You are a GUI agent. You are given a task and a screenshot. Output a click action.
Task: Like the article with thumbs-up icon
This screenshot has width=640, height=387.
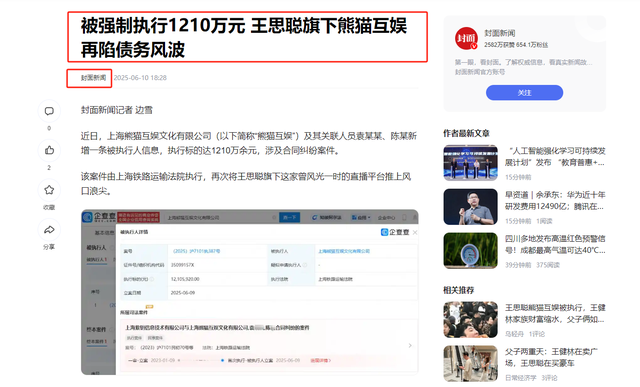pos(49,151)
